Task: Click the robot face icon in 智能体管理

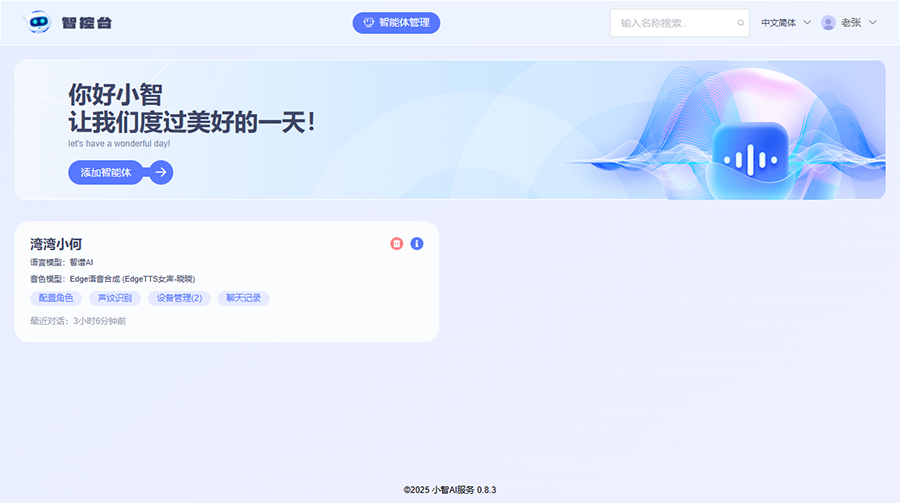Action: pos(368,23)
